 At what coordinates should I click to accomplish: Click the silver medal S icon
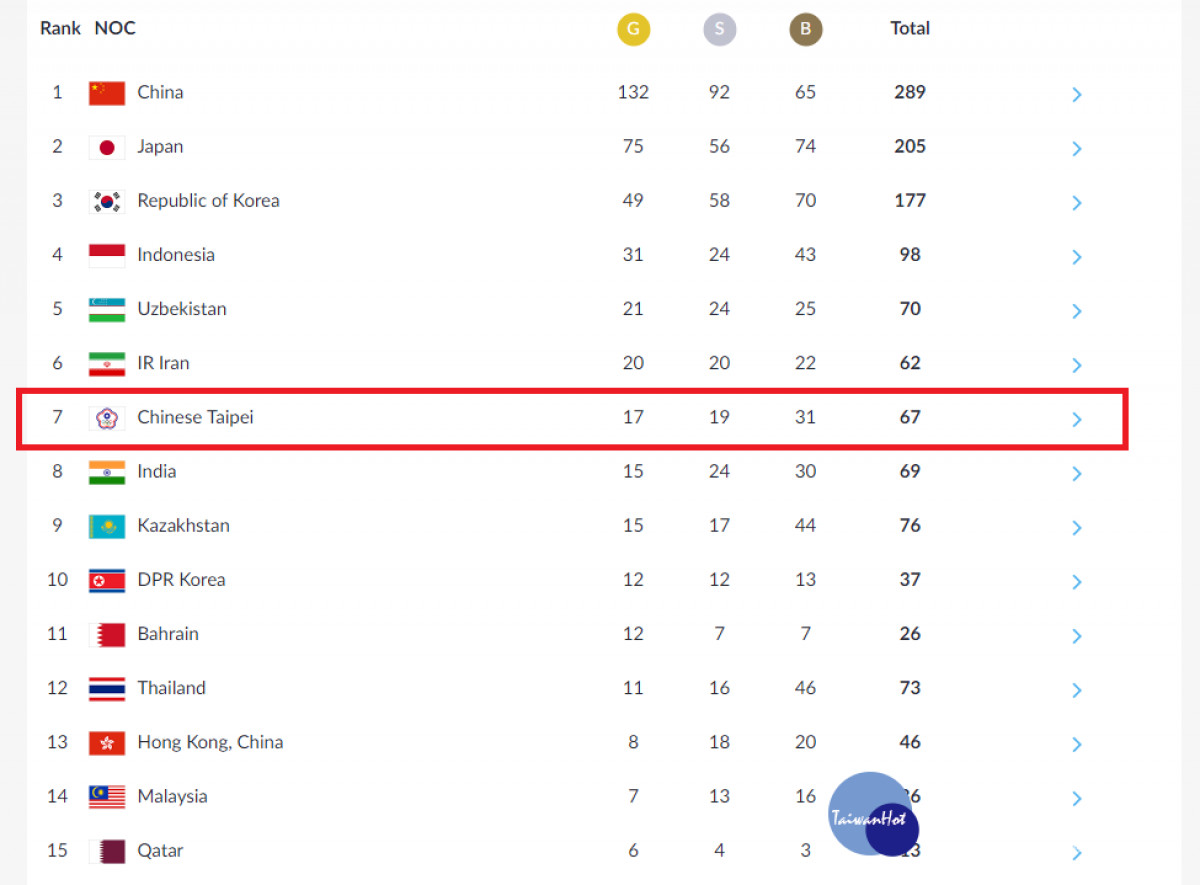pos(719,29)
